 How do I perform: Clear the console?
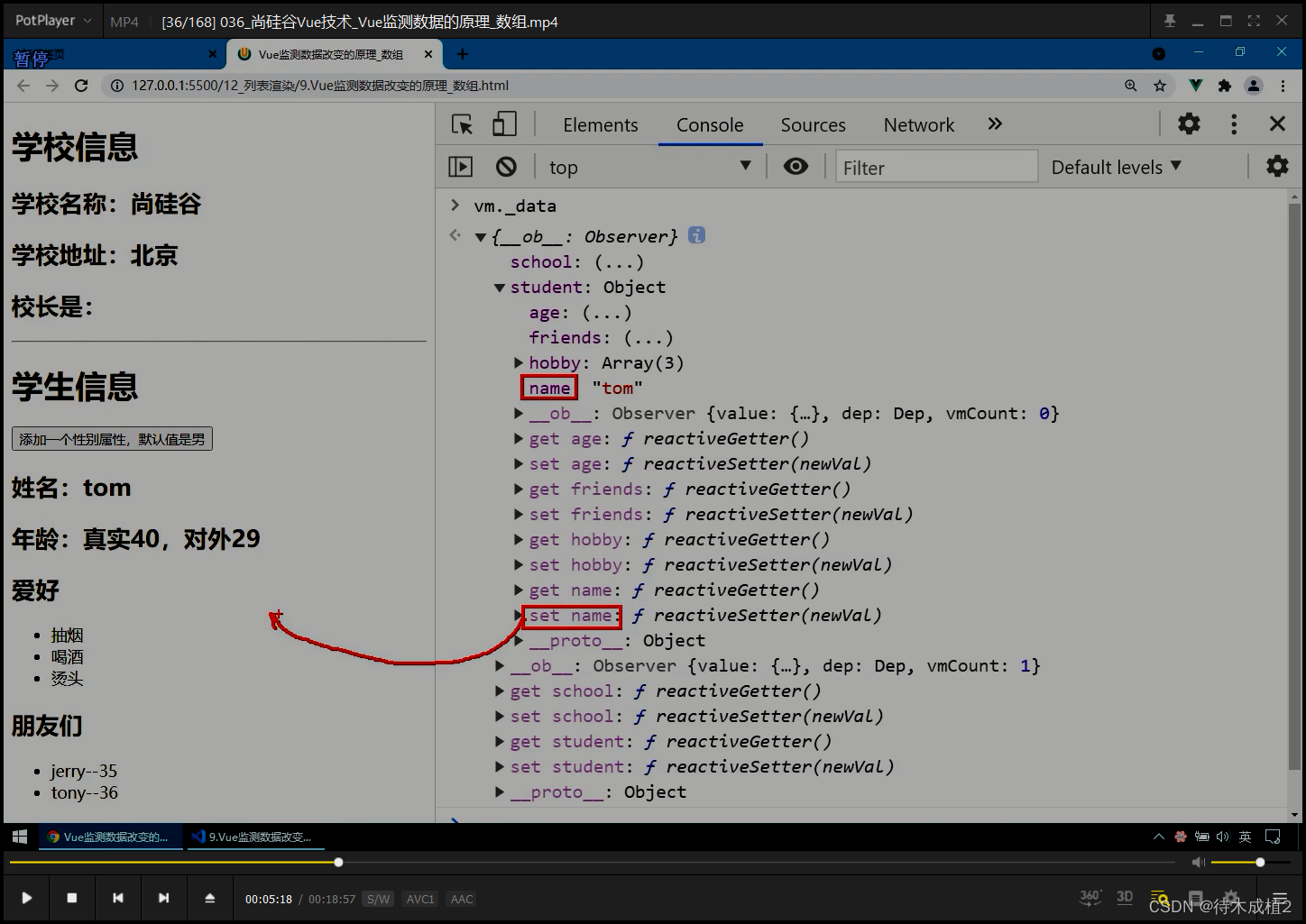click(x=506, y=167)
